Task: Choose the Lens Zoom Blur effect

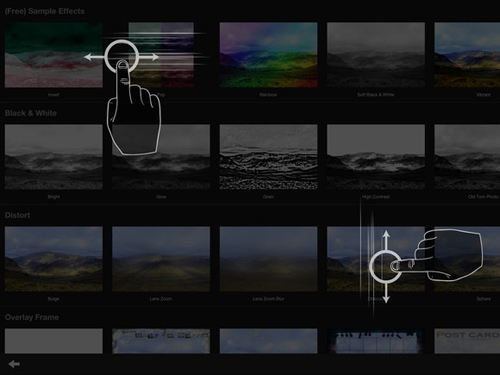Action: 268,259
